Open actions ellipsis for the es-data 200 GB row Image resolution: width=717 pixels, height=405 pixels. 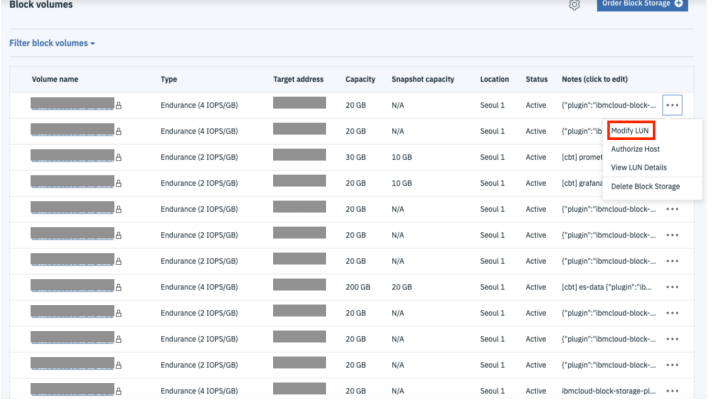672,287
